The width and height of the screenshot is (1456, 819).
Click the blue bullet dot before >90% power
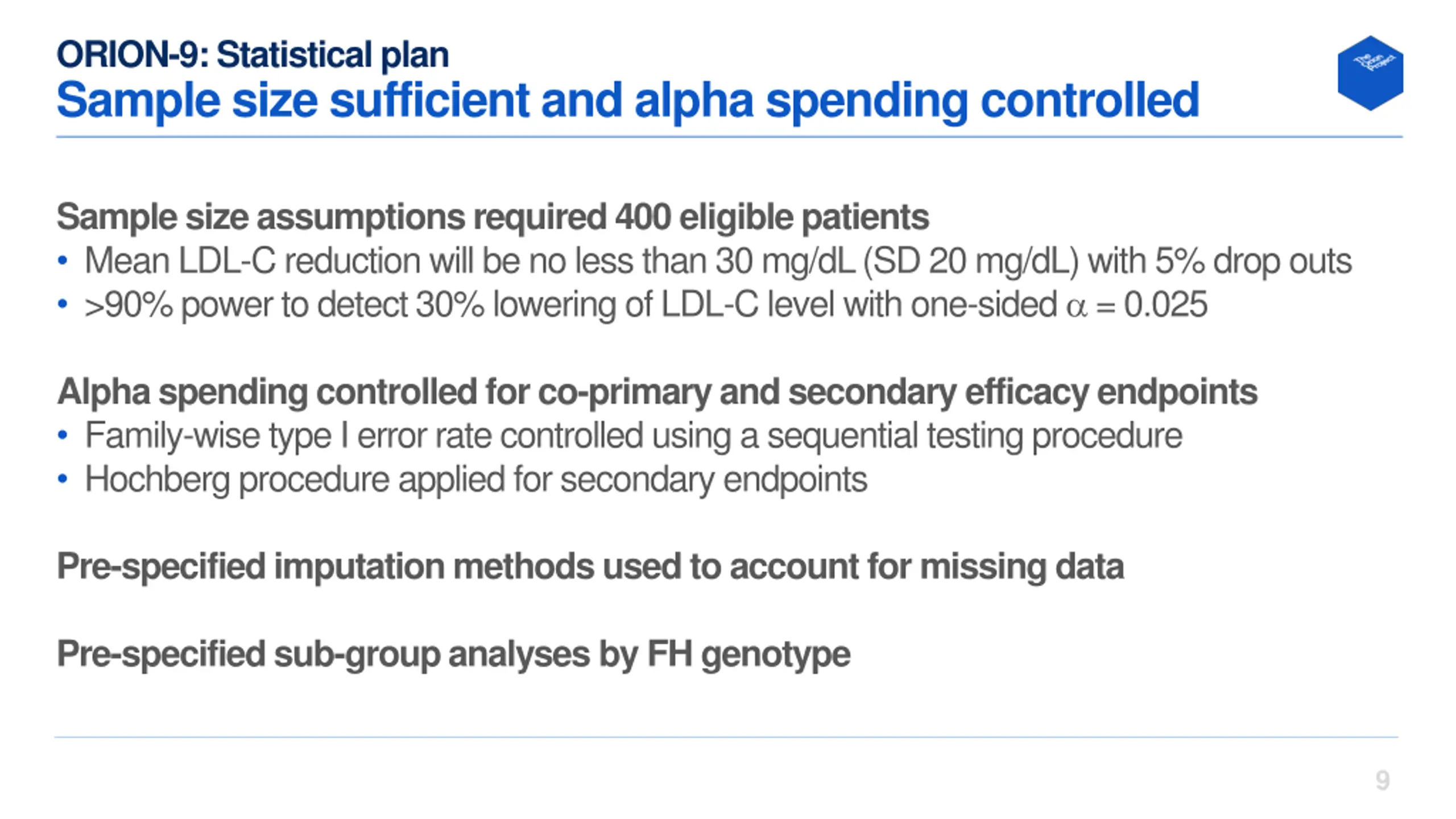pyautogui.click(x=63, y=305)
